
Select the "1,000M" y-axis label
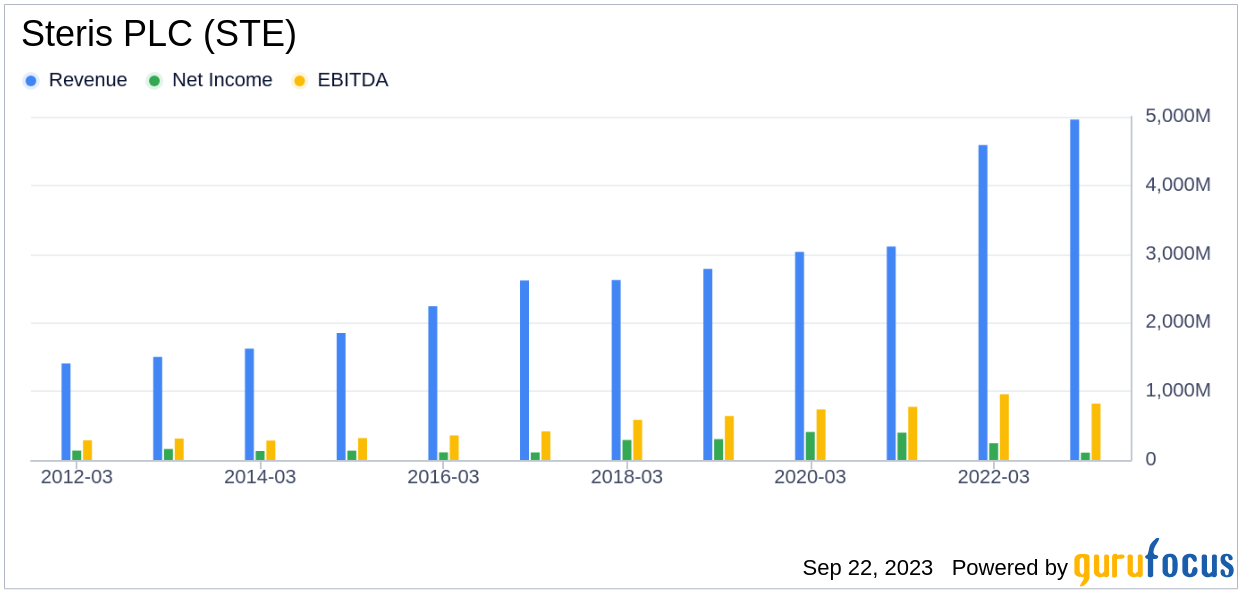click(1178, 391)
